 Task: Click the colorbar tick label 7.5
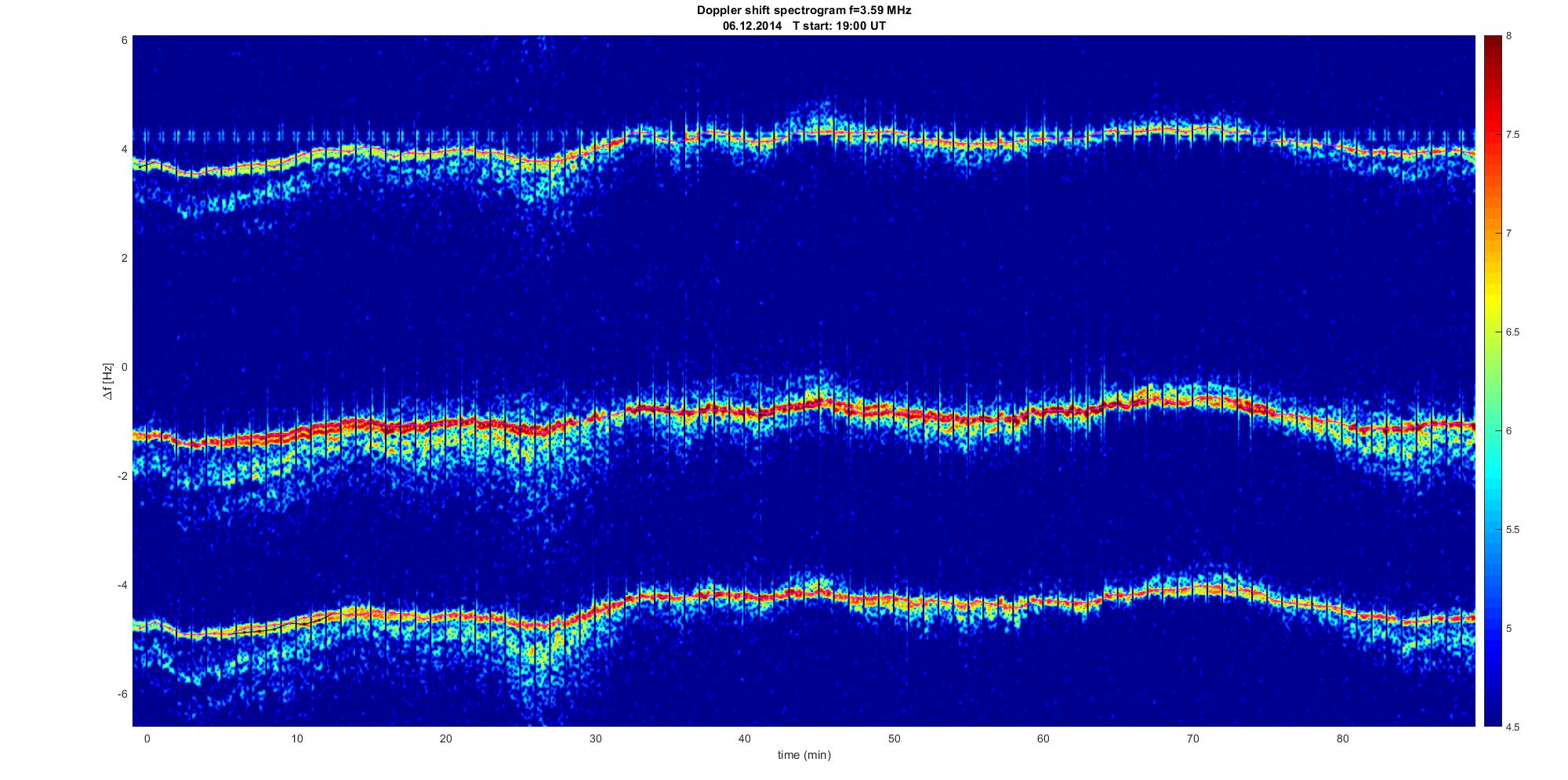click(1512, 135)
